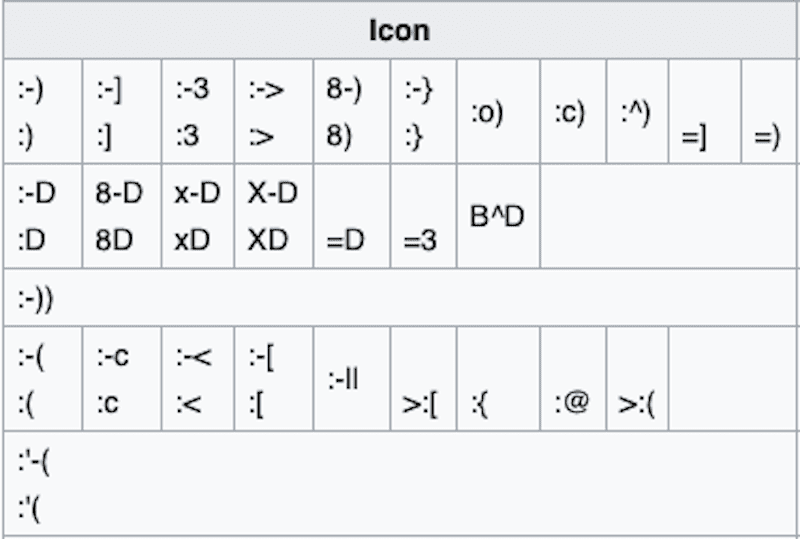Click the :^) emoticon
The width and height of the screenshot is (800, 539).
[x=636, y=111]
